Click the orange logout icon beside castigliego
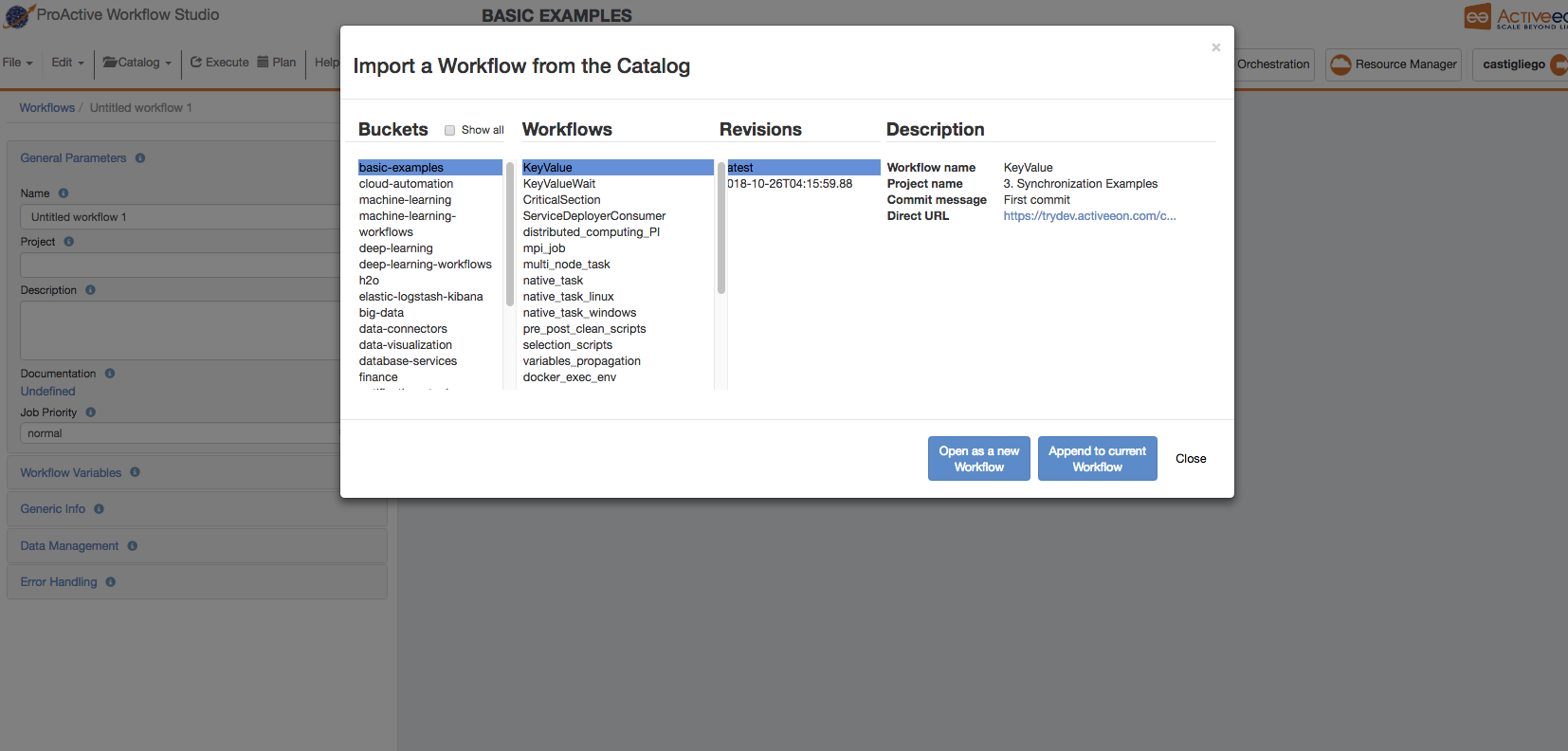The width and height of the screenshot is (1568, 751). coord(1559,64)
